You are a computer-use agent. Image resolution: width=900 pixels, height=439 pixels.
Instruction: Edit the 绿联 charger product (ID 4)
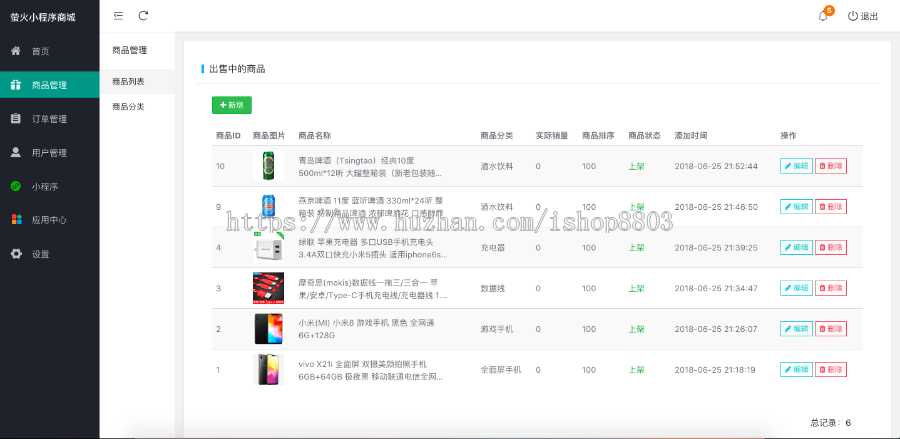(x=796, y=247)
